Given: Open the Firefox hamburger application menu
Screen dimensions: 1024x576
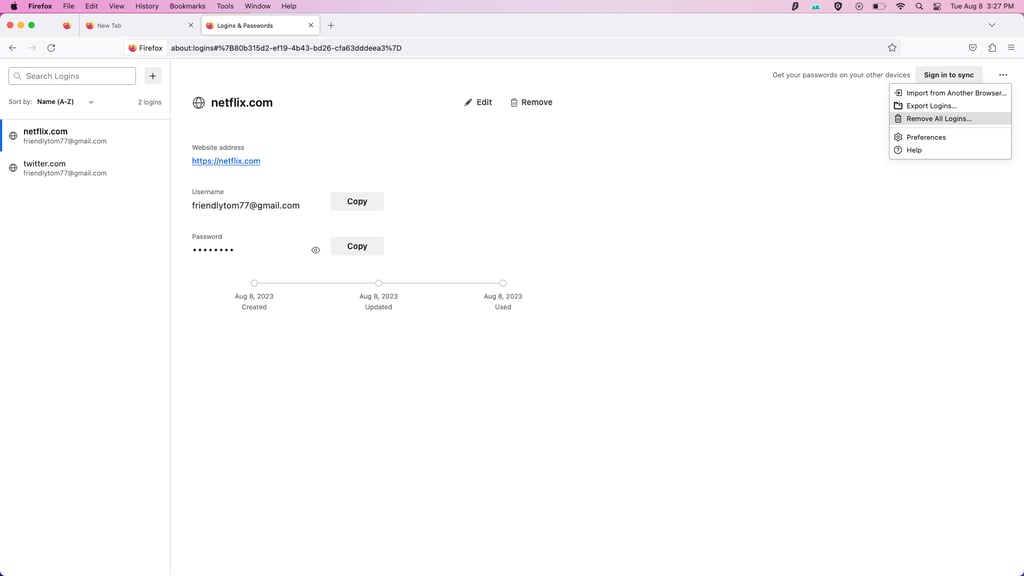Looking at the screenshot, I should (x=1011, y=48).
